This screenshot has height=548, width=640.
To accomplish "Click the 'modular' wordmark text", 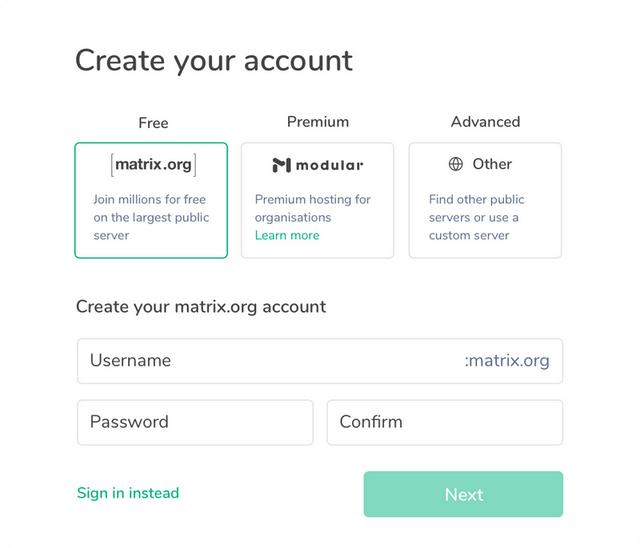I will click(330, 165).
